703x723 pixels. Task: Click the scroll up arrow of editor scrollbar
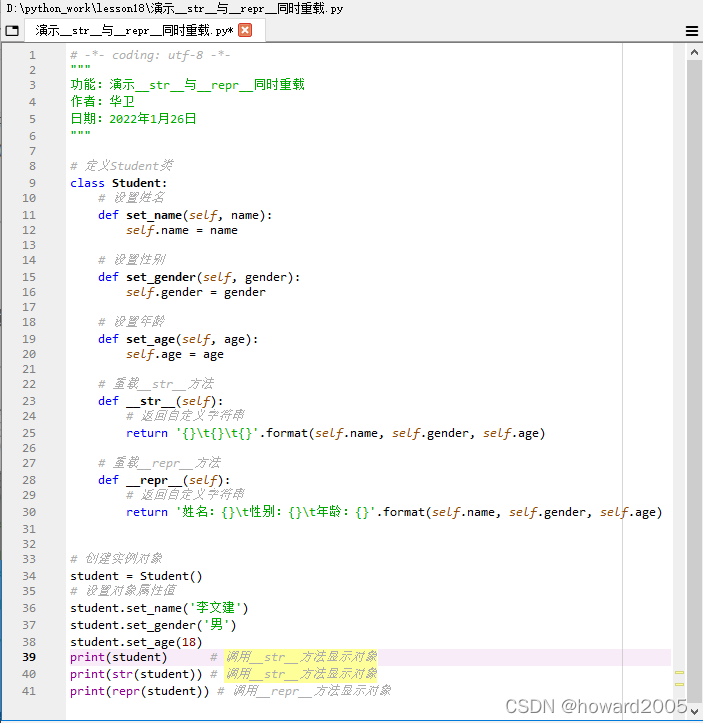(x=694, y=53)
